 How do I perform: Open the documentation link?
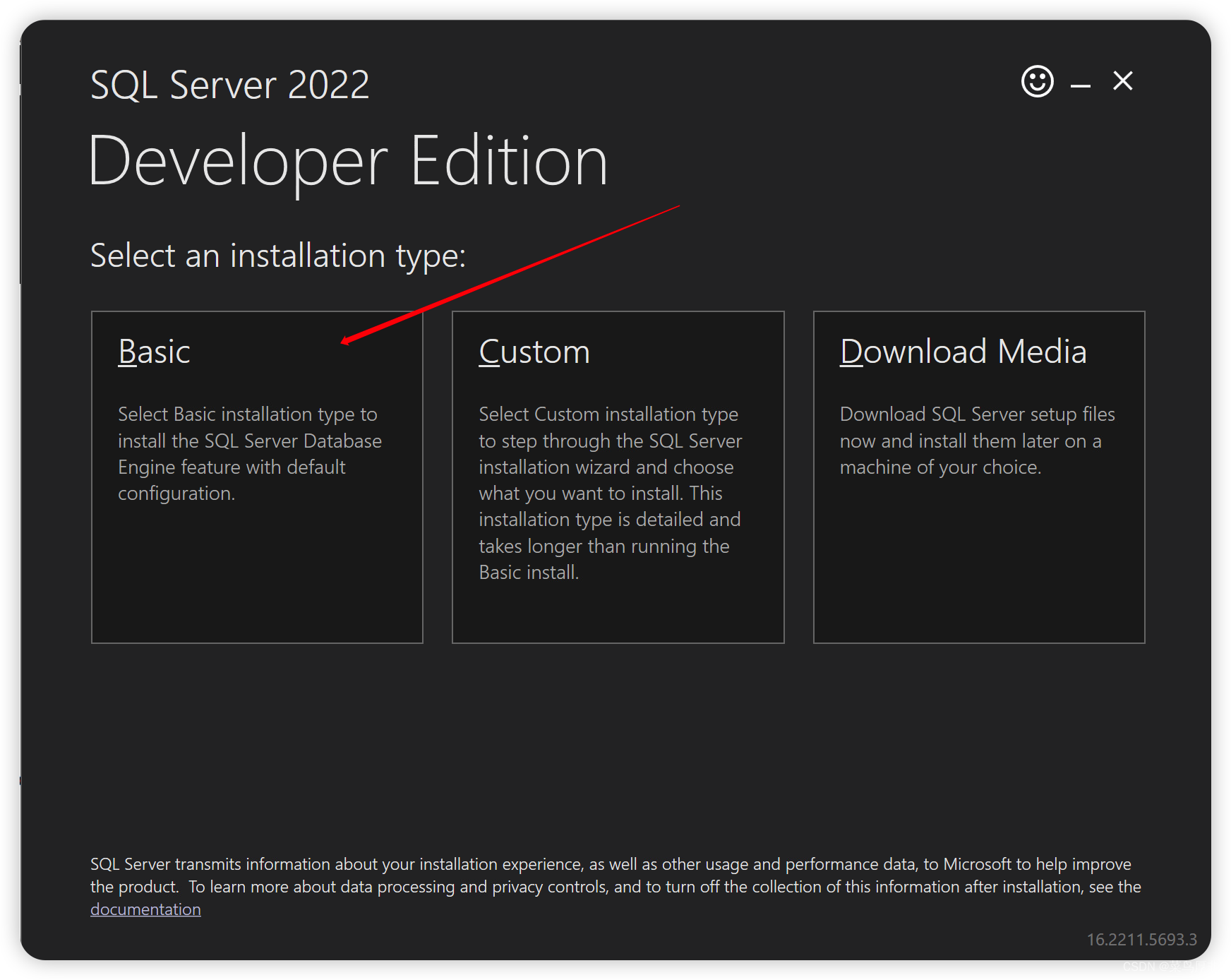145,909
